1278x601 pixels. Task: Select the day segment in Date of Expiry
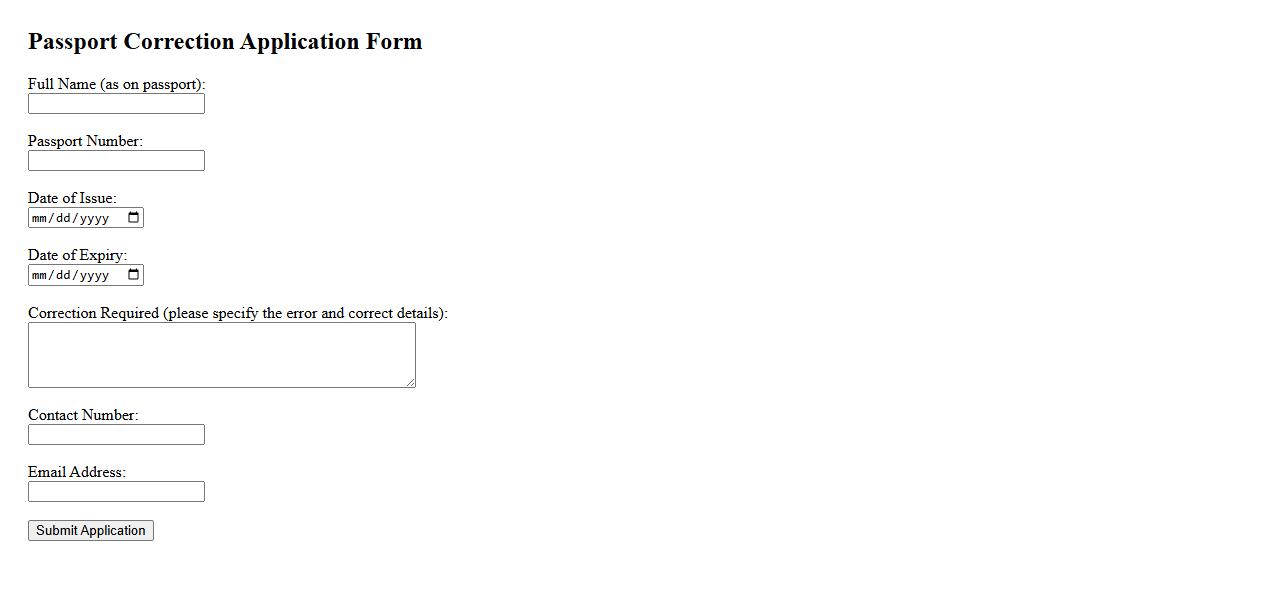65,275
